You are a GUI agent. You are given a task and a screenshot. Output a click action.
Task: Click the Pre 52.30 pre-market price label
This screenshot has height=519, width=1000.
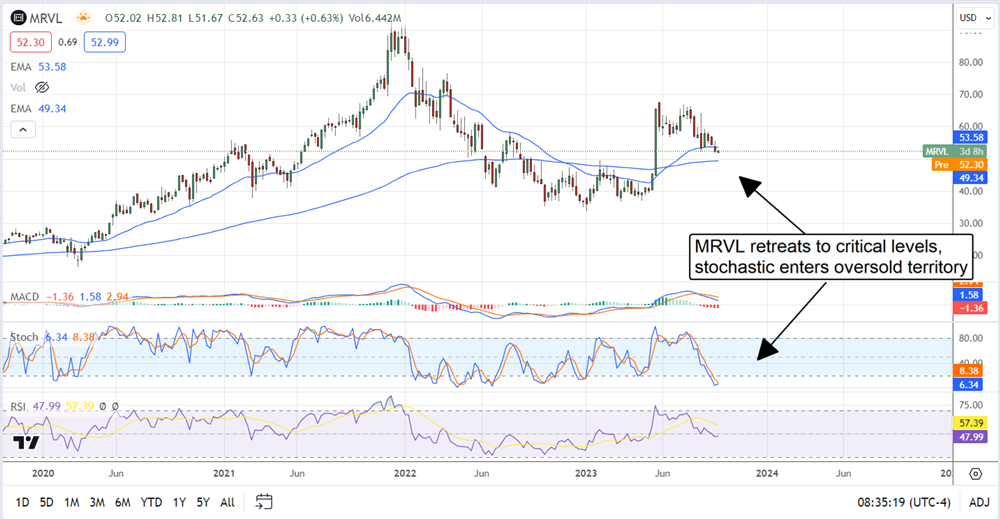pos(959,164)
